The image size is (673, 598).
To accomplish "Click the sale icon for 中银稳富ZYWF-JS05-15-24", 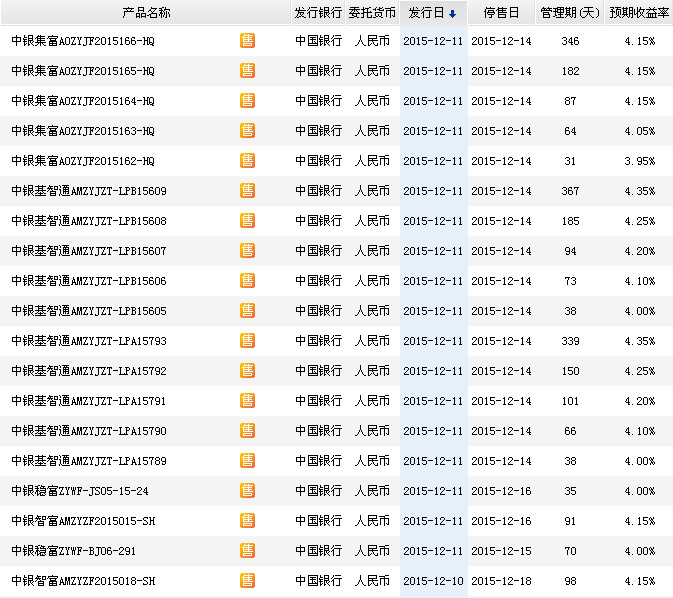I will (x=247, y=491).
